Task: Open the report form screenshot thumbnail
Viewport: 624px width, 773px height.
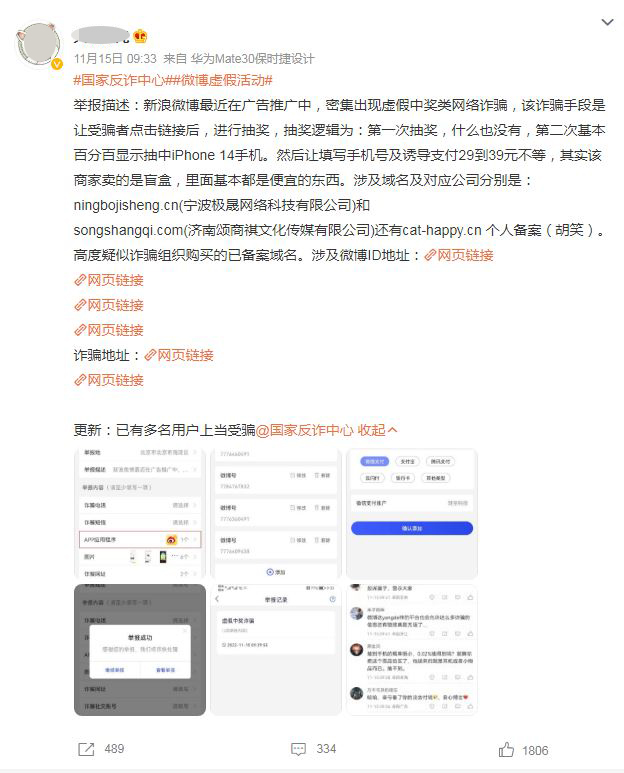Action: point(139,513)
